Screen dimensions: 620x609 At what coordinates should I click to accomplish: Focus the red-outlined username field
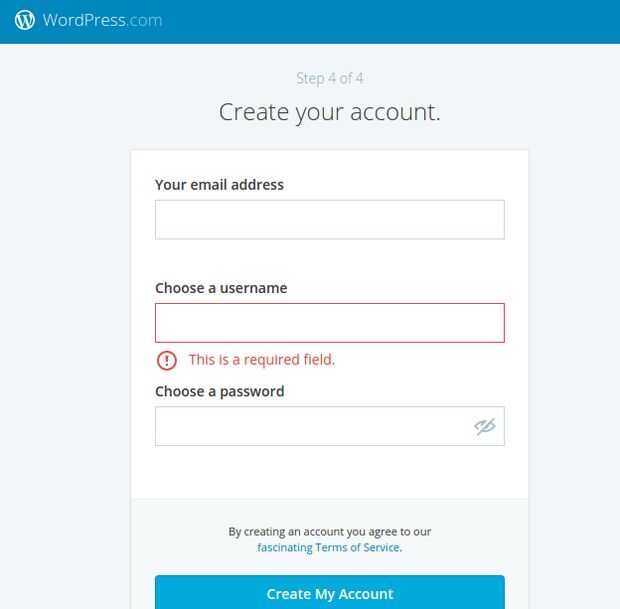329,323
